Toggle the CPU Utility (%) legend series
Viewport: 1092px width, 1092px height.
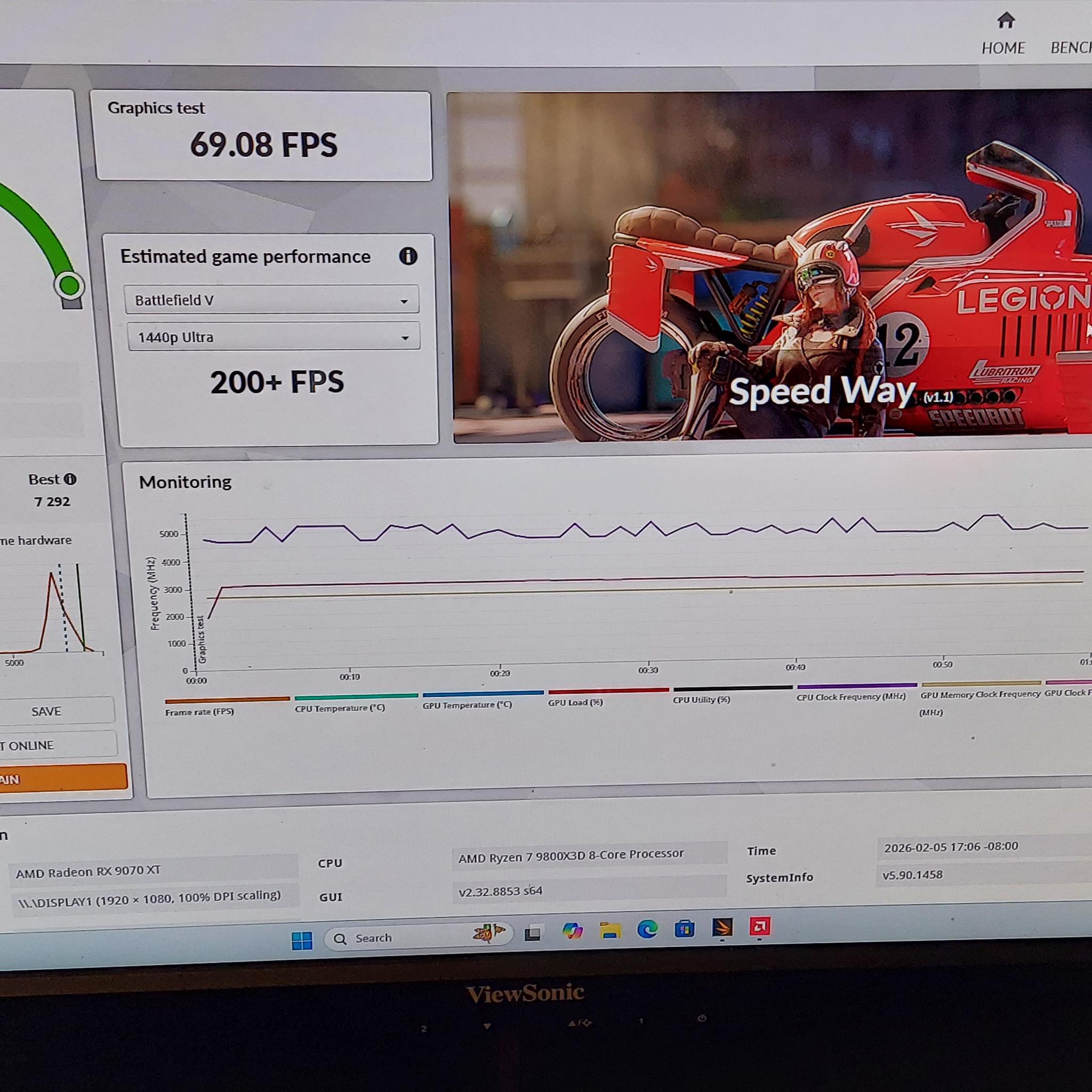(733, 694)
